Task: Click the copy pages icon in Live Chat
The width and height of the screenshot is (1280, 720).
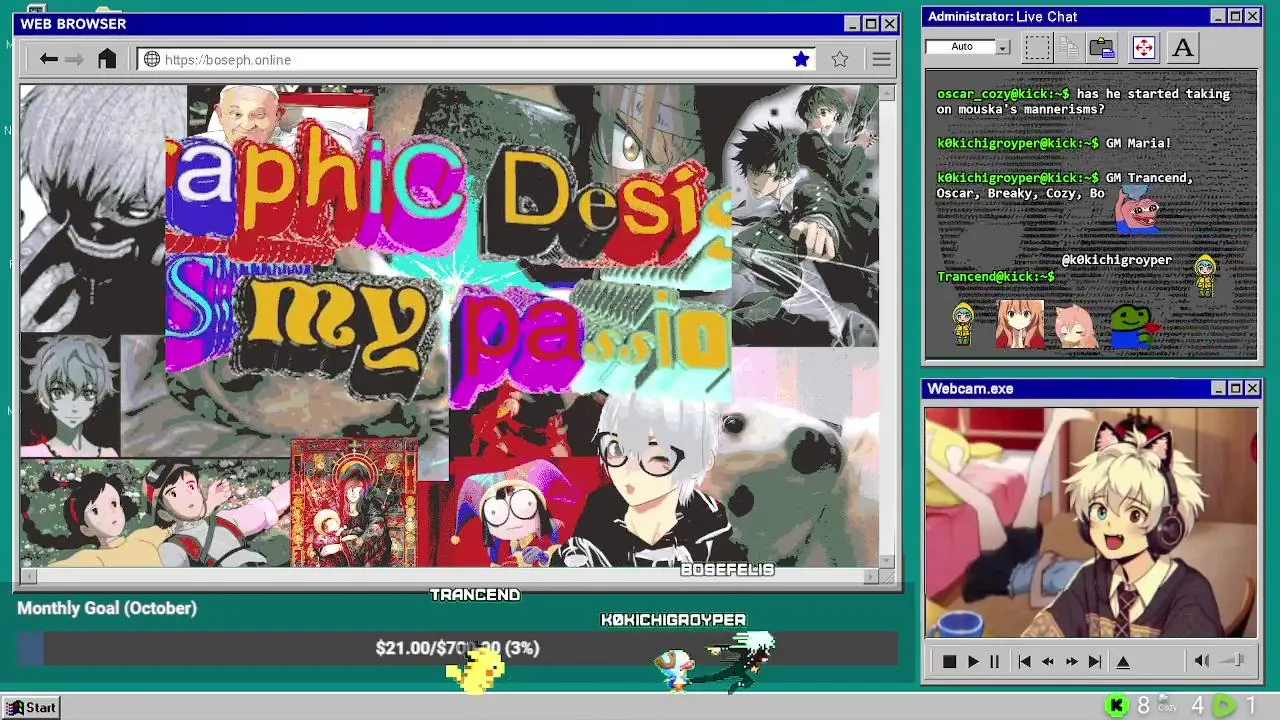Action: tap(1069, 47)
